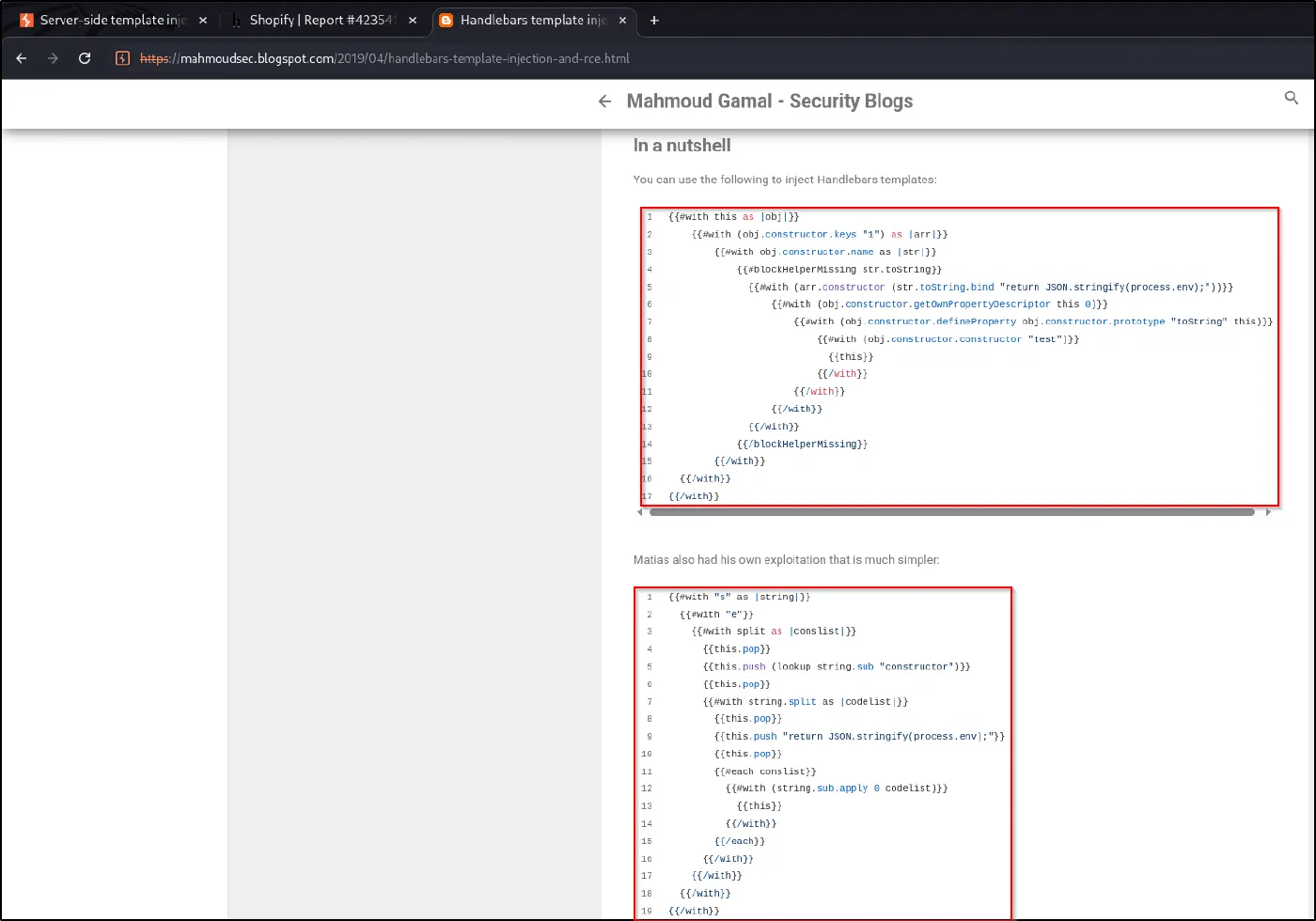Switch to the Shopify Report tab
The image size is (1316, 921).
(323, 20)
